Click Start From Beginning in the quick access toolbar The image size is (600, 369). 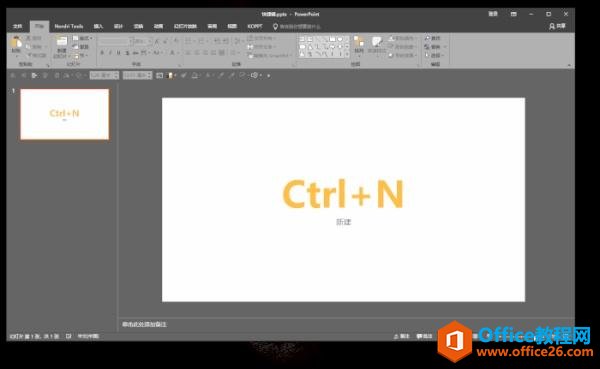(34, 75)
